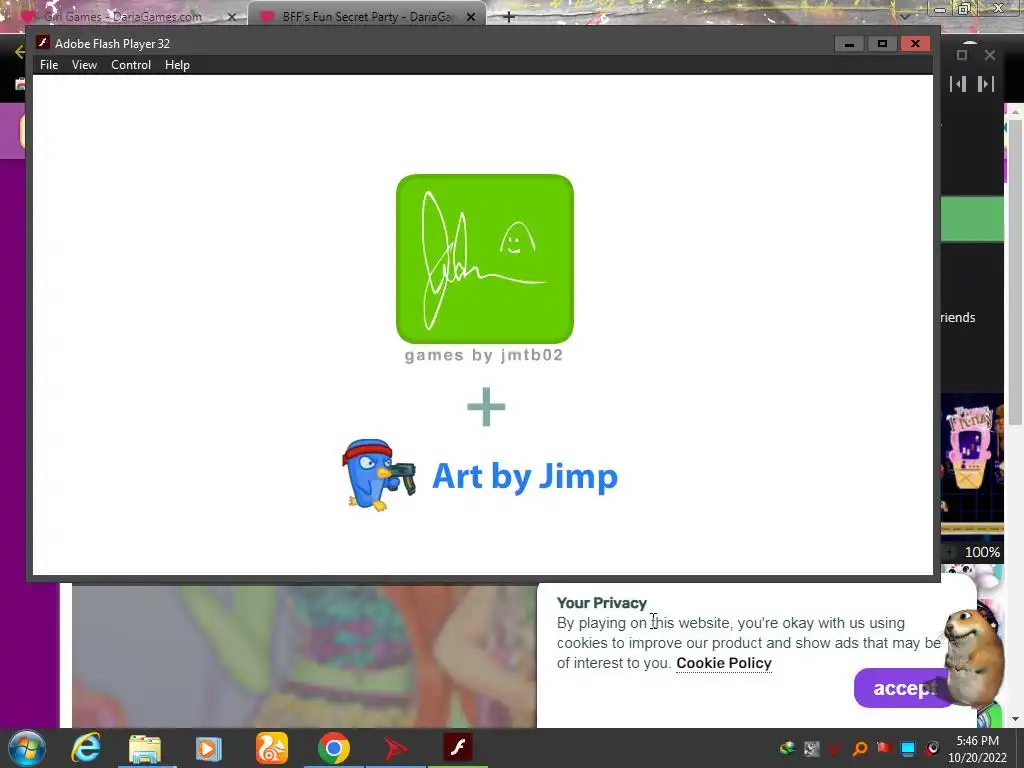Switch to the Girl Games DariaGames.com browser tab
This screenshot has height=768, width=1024.
point(124,16)
